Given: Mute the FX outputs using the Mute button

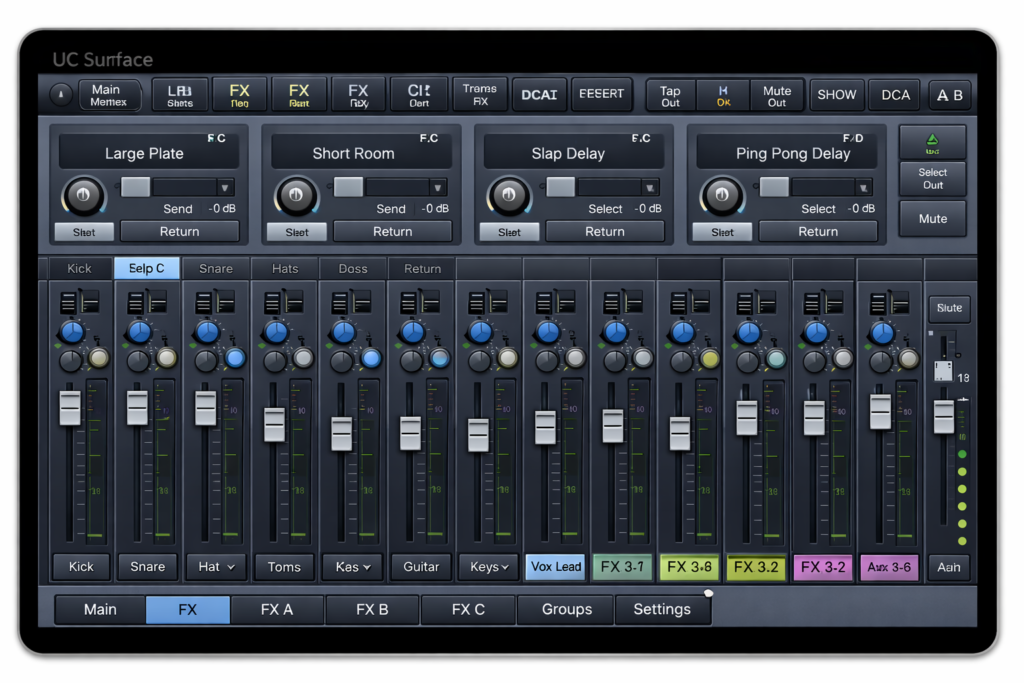Looking at the screenshot, I should (x=932, y=218).
